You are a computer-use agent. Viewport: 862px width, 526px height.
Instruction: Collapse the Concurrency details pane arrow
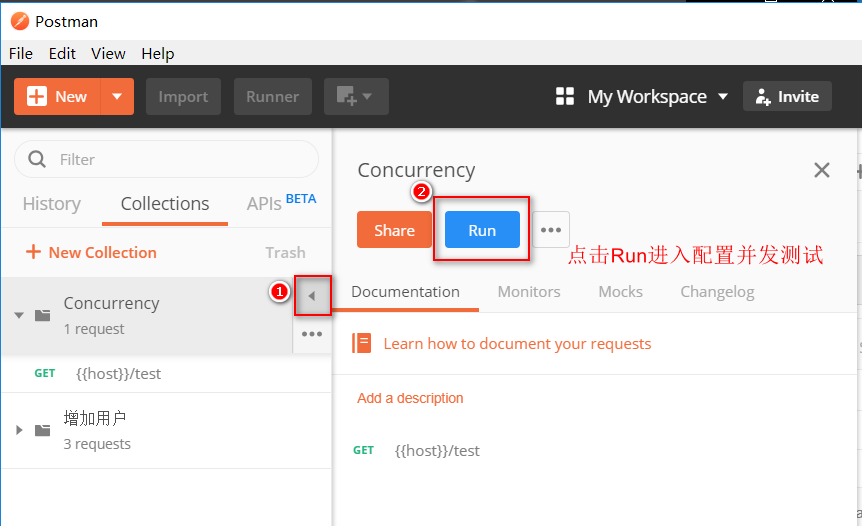pyautogui.click(x=312, y=296)
